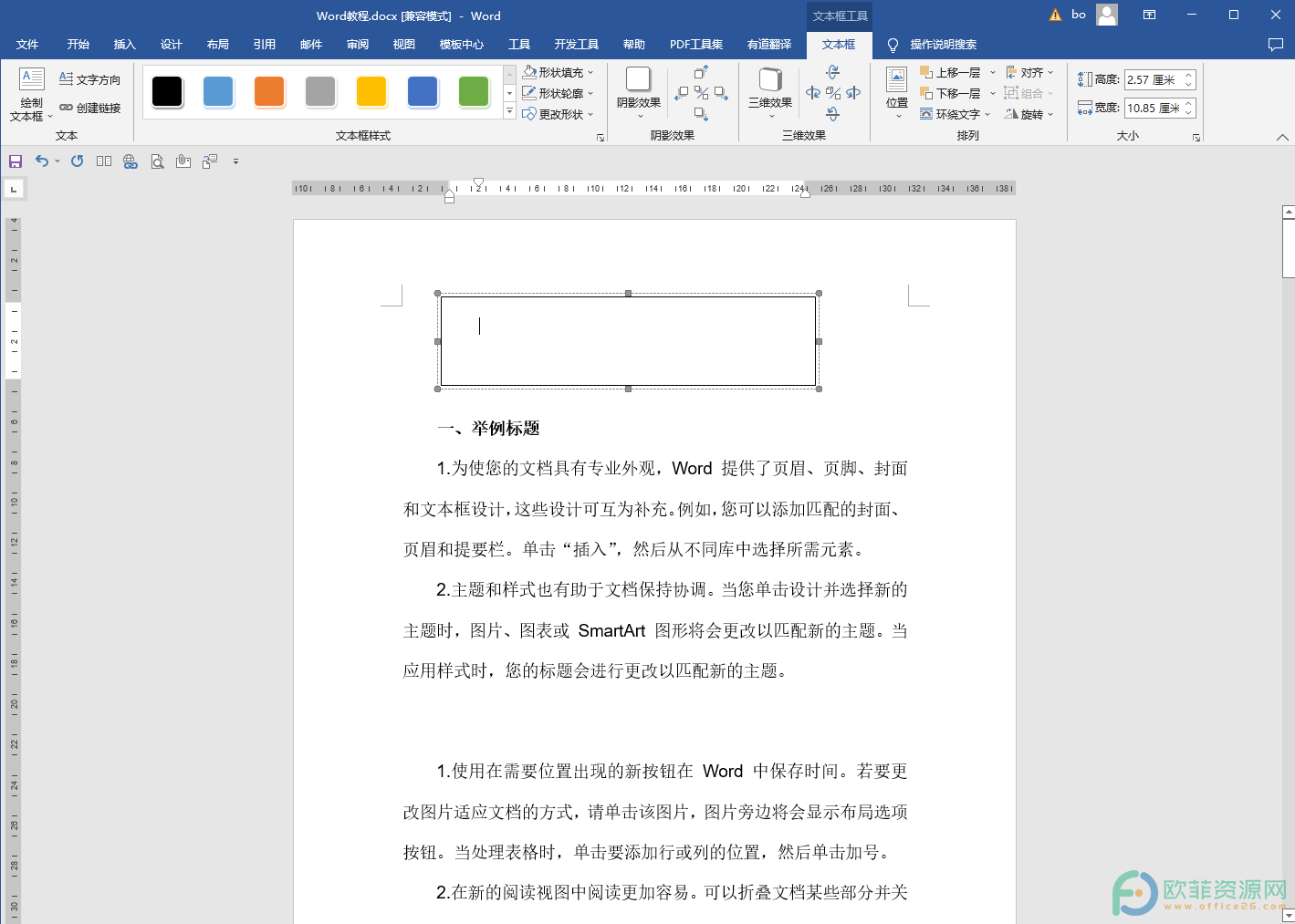The width and height of the screenshot is (1295, 924).
Task: Switch to the PDF工具集 tab
Action: pyautogui.click(x=696, y=44)
